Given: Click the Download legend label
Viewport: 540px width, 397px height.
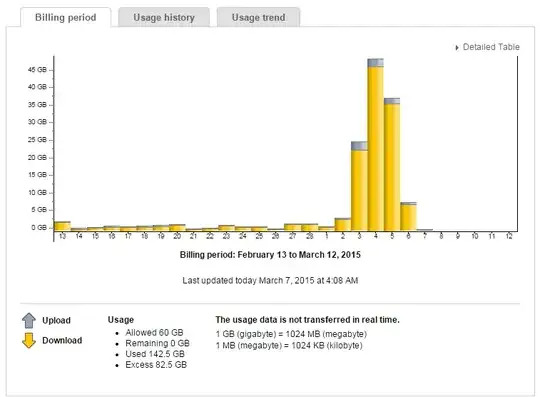Looking at the screenshot, I should tap(62, 340).
